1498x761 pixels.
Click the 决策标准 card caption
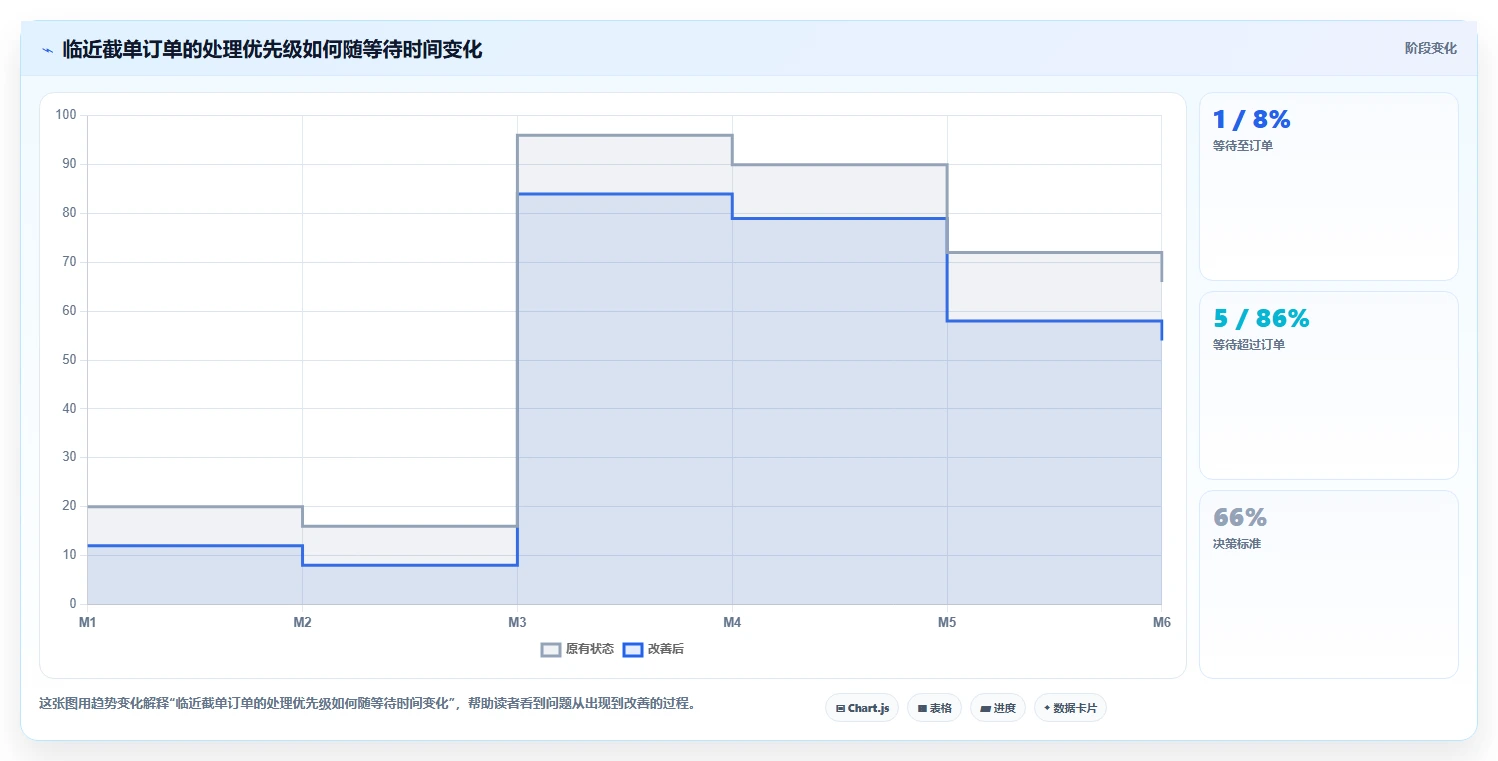(x=1236, y=544)
